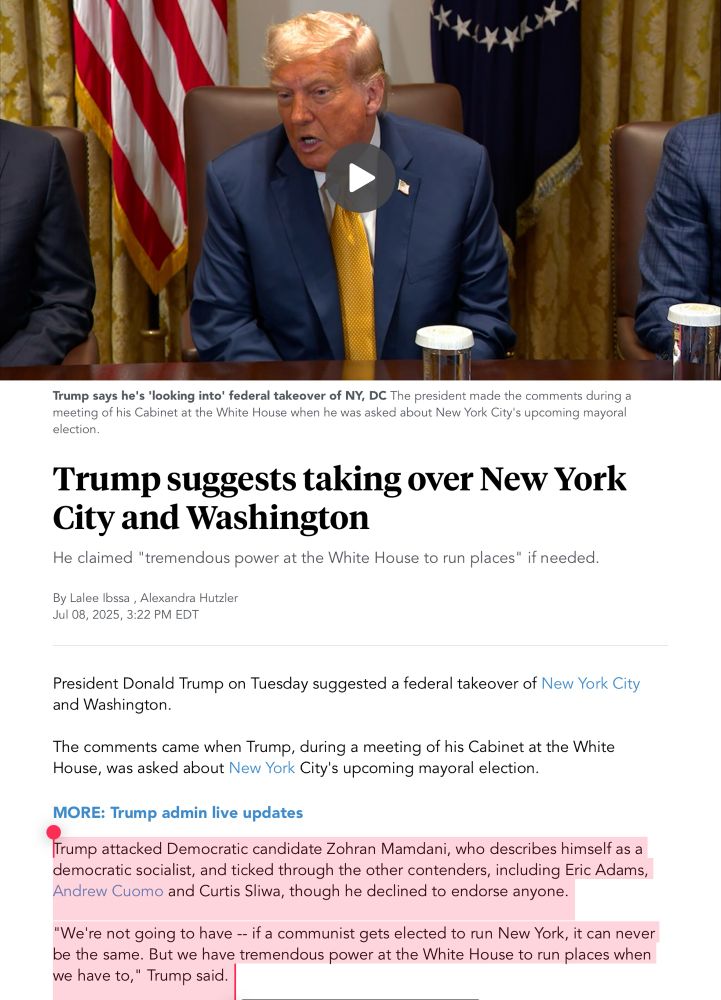Click the Jul 08, 2025 timestamp
721x1000 pixels.
pyautogui.click(x=126, y=615)
